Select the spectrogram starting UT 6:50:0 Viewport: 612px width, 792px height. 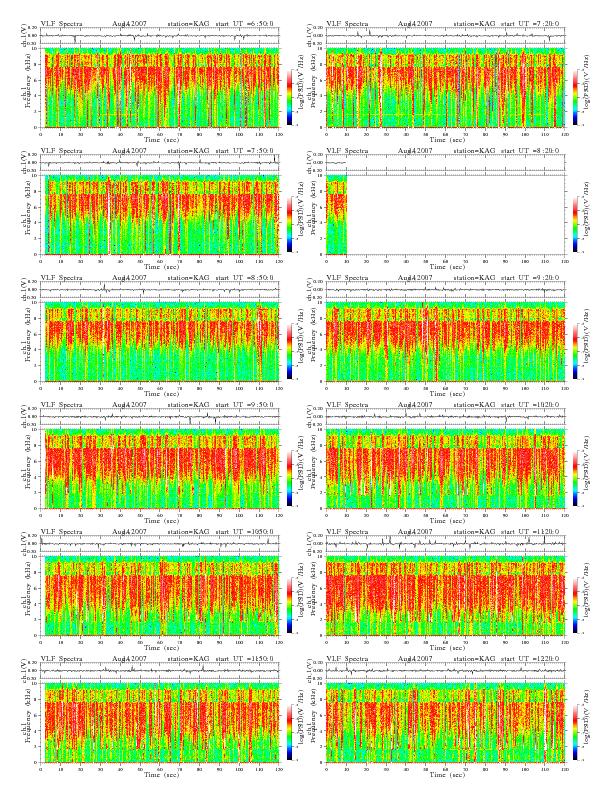pos(160,88)
